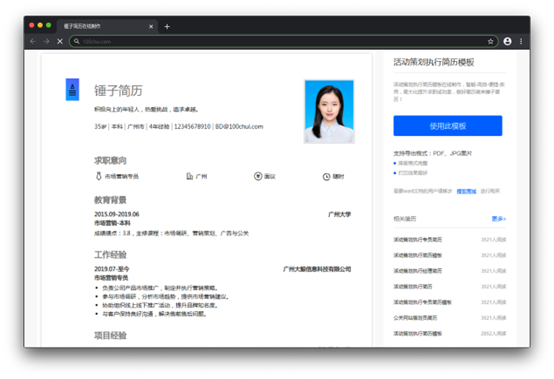Click the job position icon under 求职意向
554x379 pixels.
click(x=99, y=176)
